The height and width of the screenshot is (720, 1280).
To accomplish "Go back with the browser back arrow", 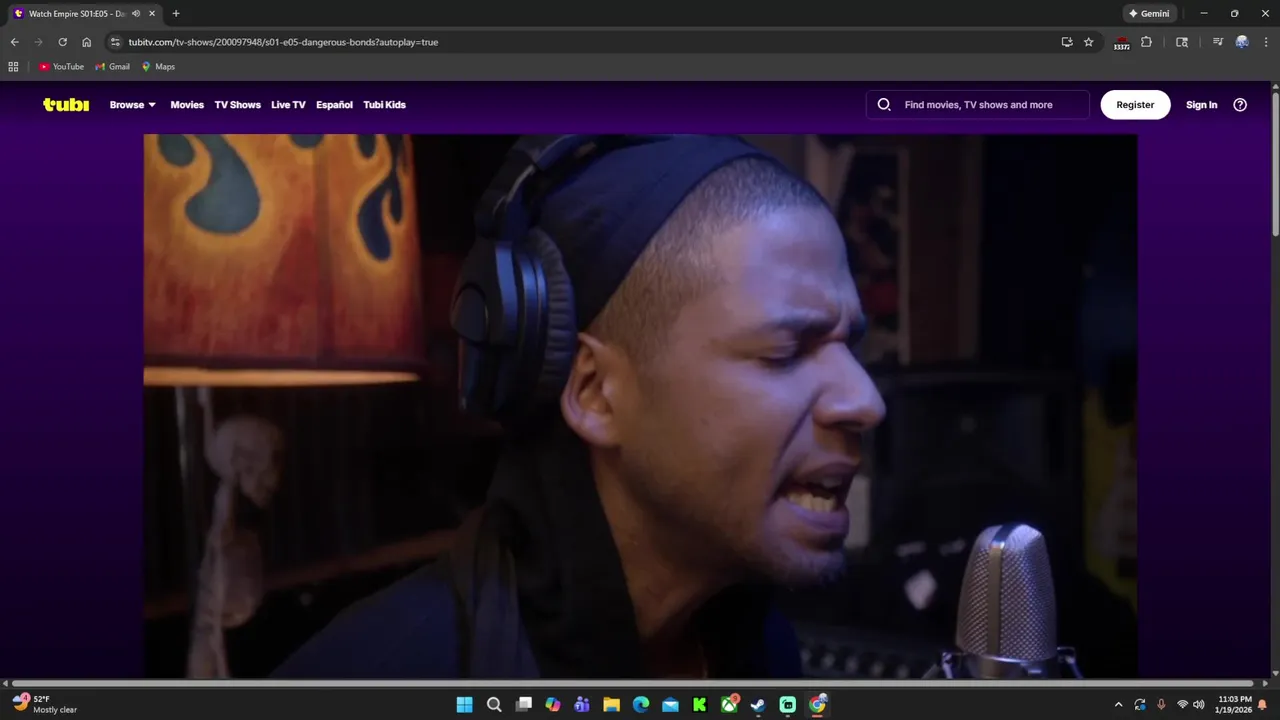I will (14, 42).
